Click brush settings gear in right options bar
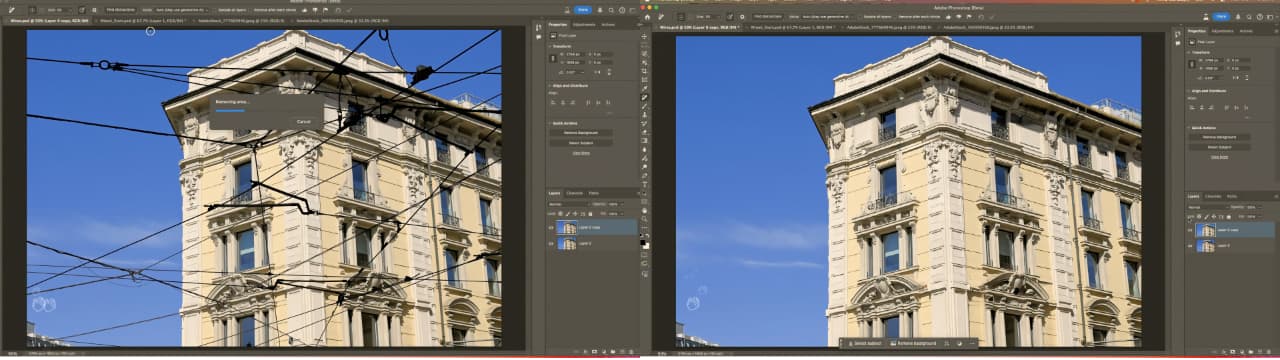 (x=742, y=17)
